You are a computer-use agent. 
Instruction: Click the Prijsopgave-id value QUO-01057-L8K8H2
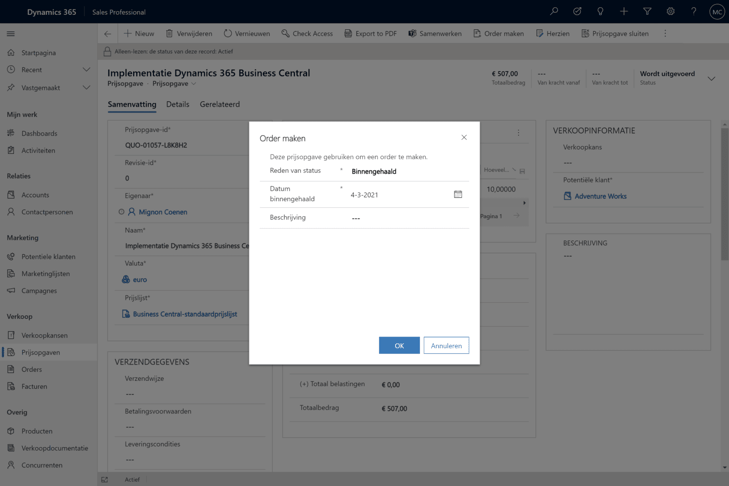point(156,145)
